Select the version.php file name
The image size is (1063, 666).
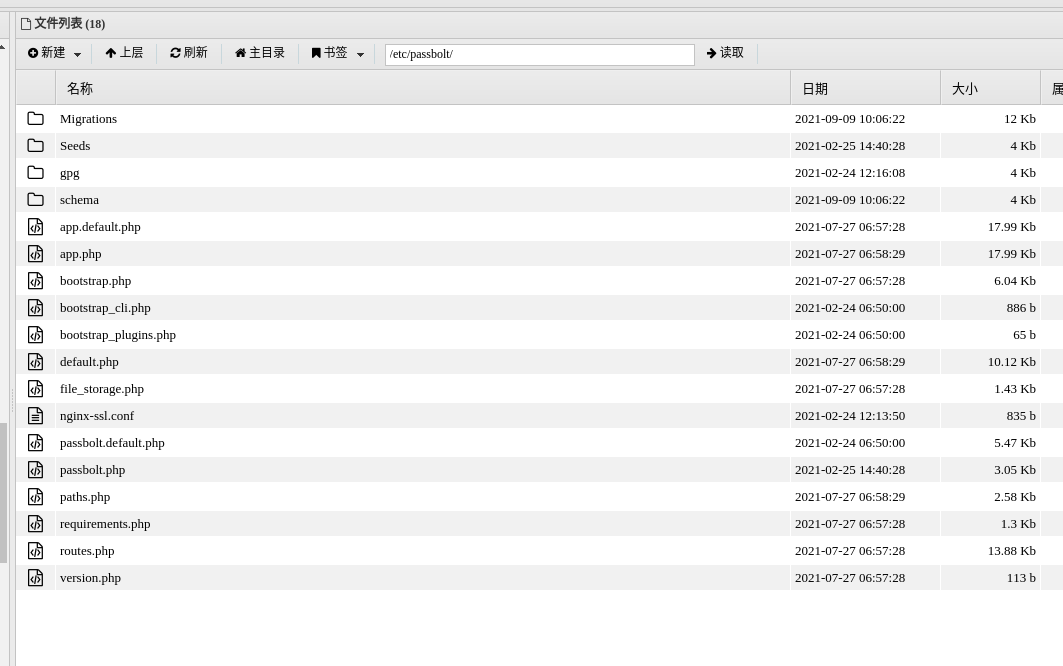(90, 579)
